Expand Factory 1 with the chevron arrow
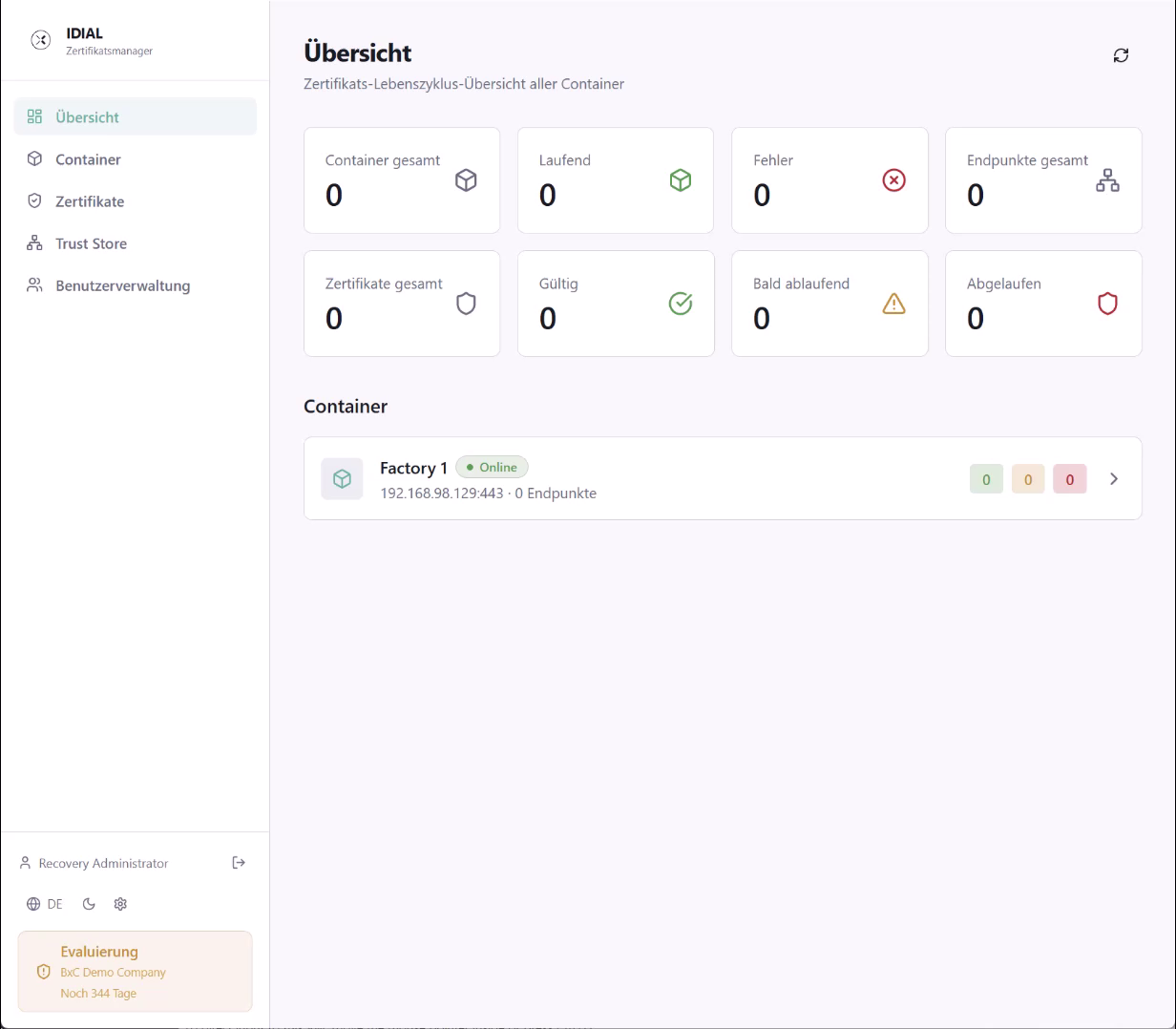The height and width of the screenshot is (1029, 1176). (1114, 479)
